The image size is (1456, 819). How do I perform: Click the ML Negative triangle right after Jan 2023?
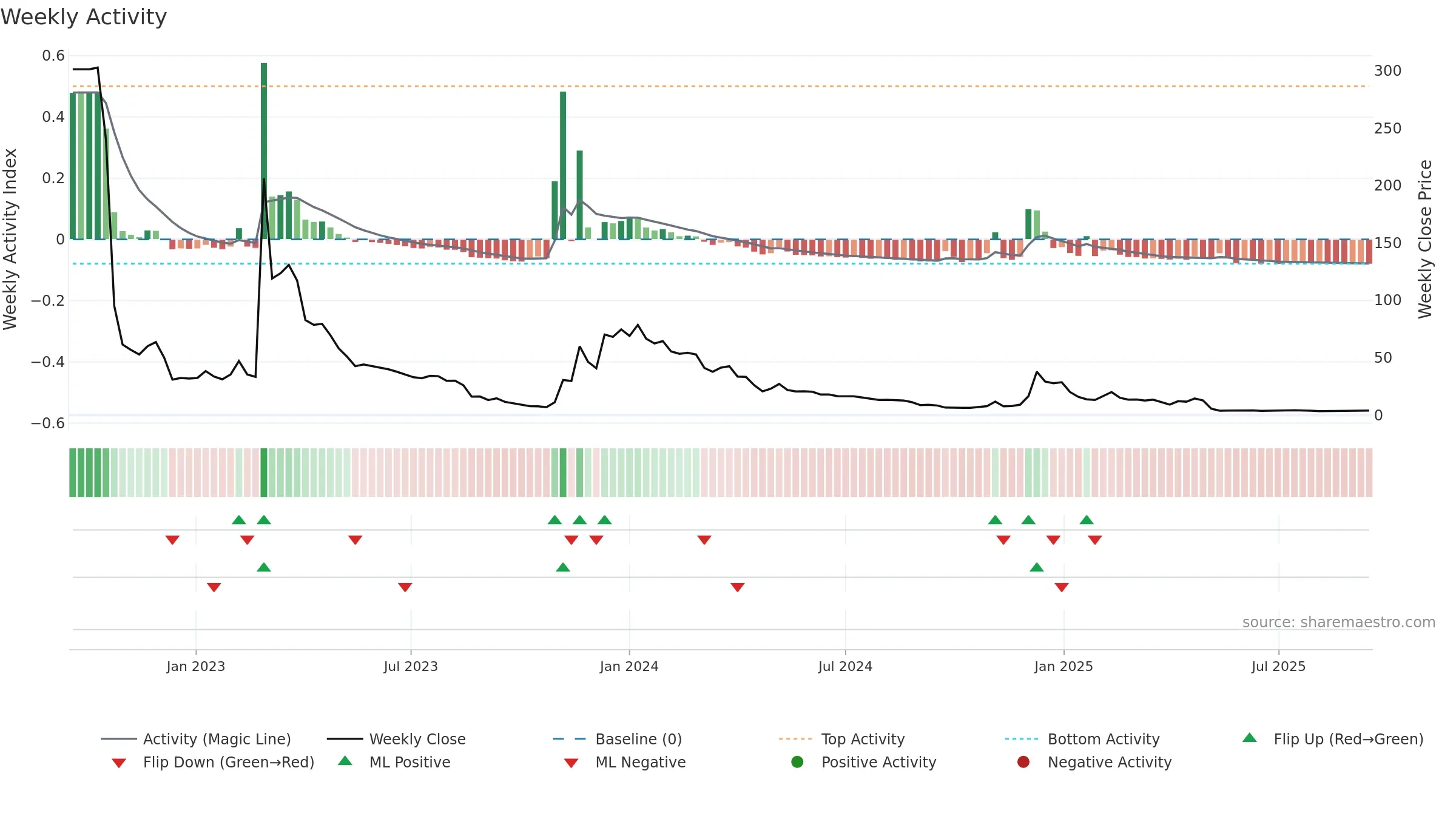214,587
